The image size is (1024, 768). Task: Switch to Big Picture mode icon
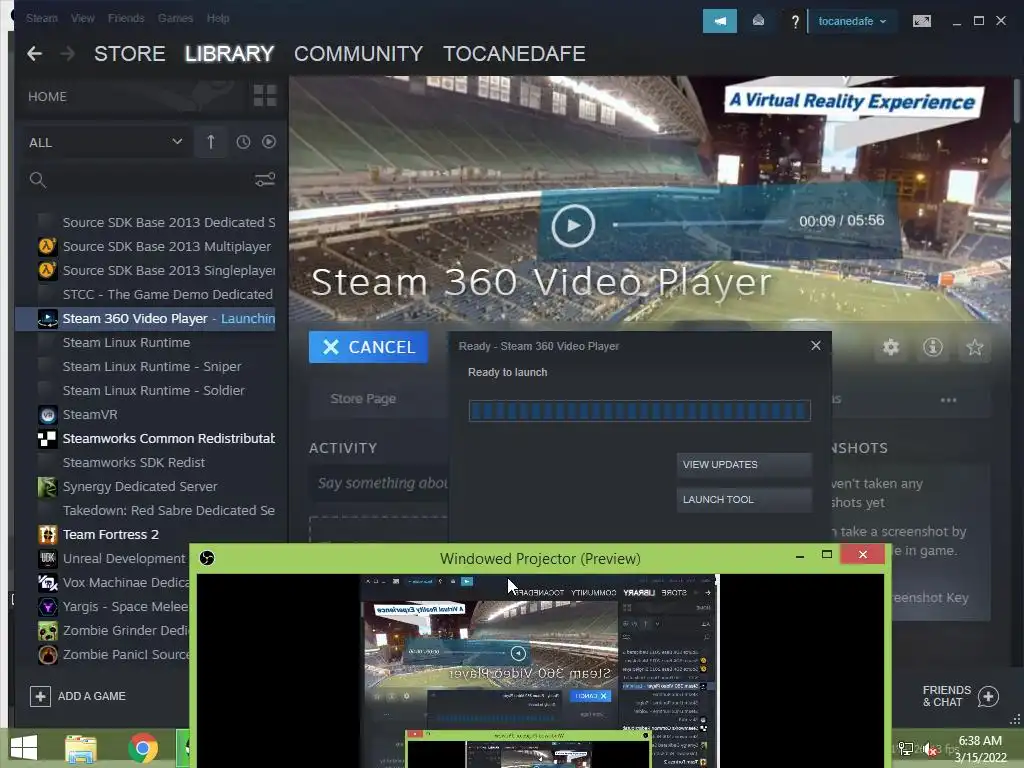[x=921, y=21]
